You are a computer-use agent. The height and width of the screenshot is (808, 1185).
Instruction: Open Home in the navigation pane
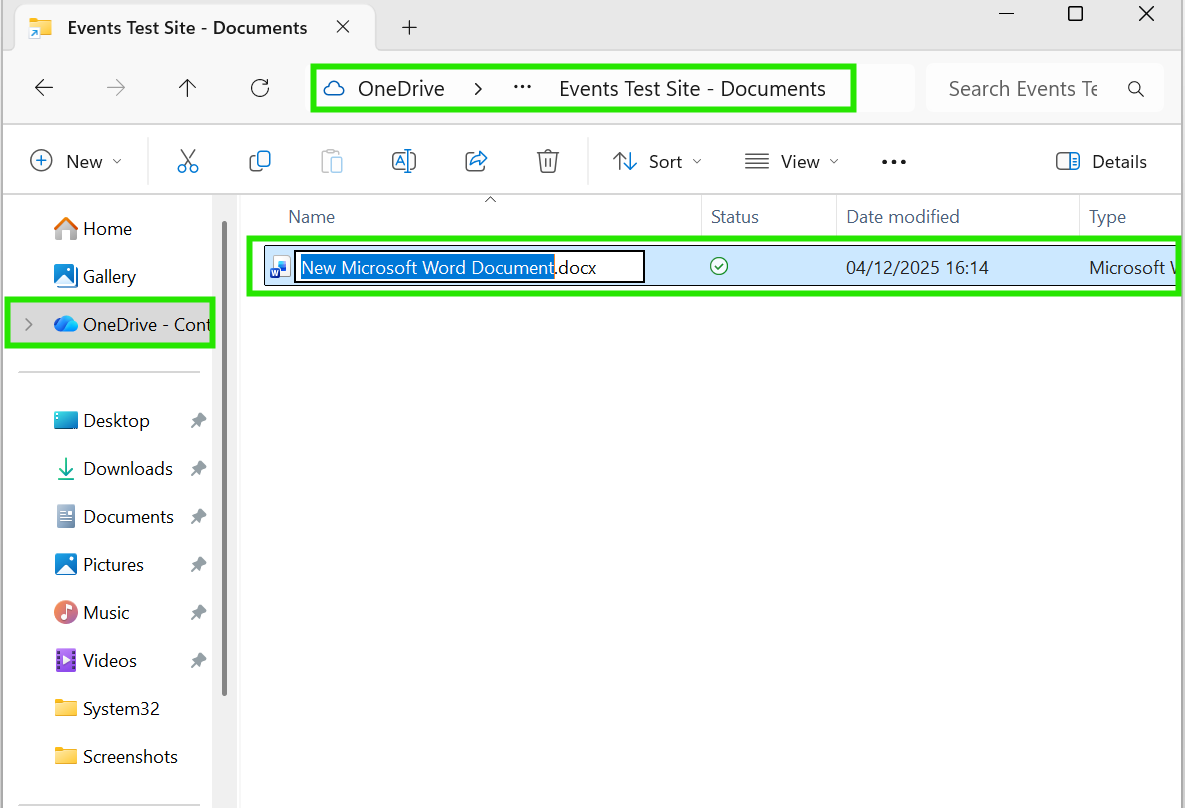(x=92, y=228)
